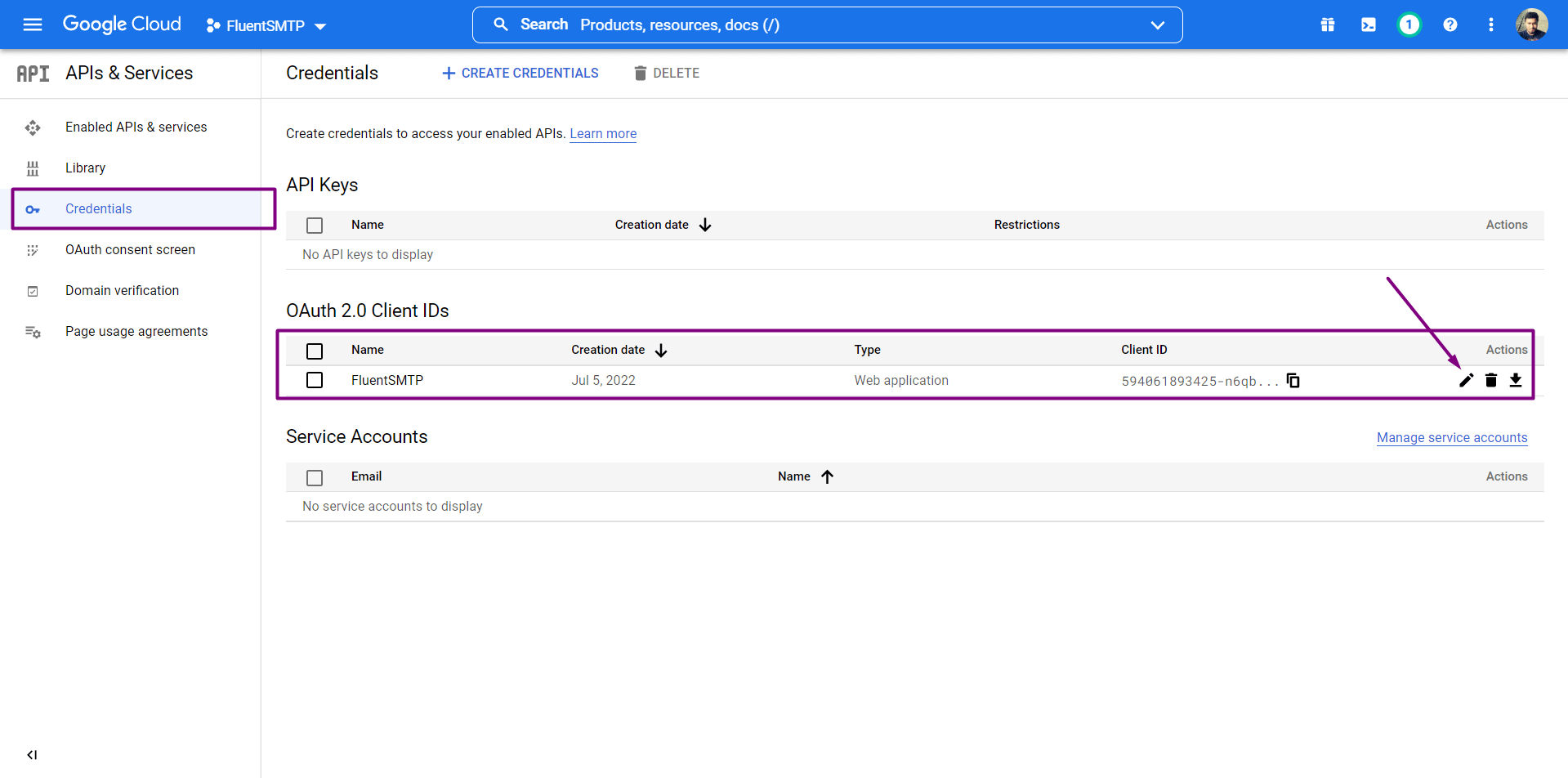
Task: Open the gift free trial icon
Action: coord(1328,25)
